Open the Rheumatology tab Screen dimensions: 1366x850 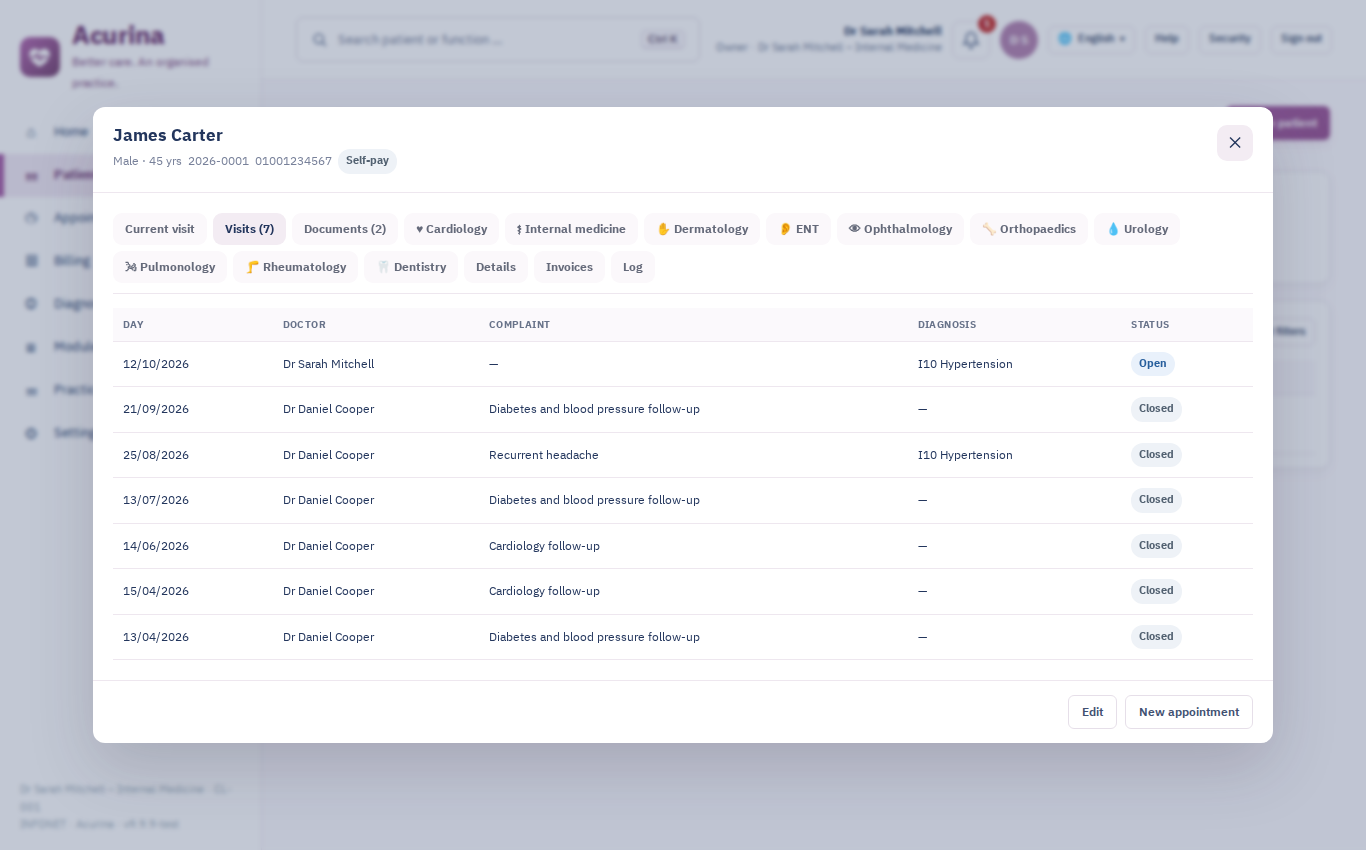pyautogui.click(x=295, y=267)
